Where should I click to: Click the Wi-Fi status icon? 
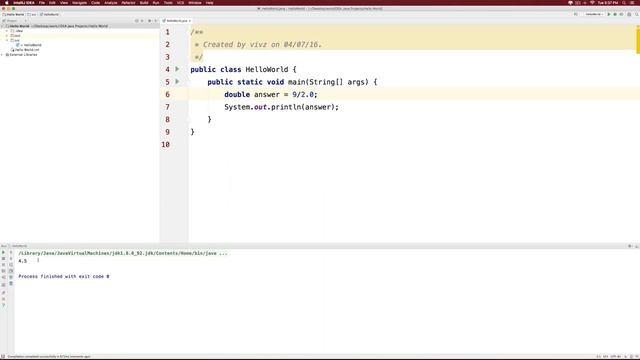[592, 2]
